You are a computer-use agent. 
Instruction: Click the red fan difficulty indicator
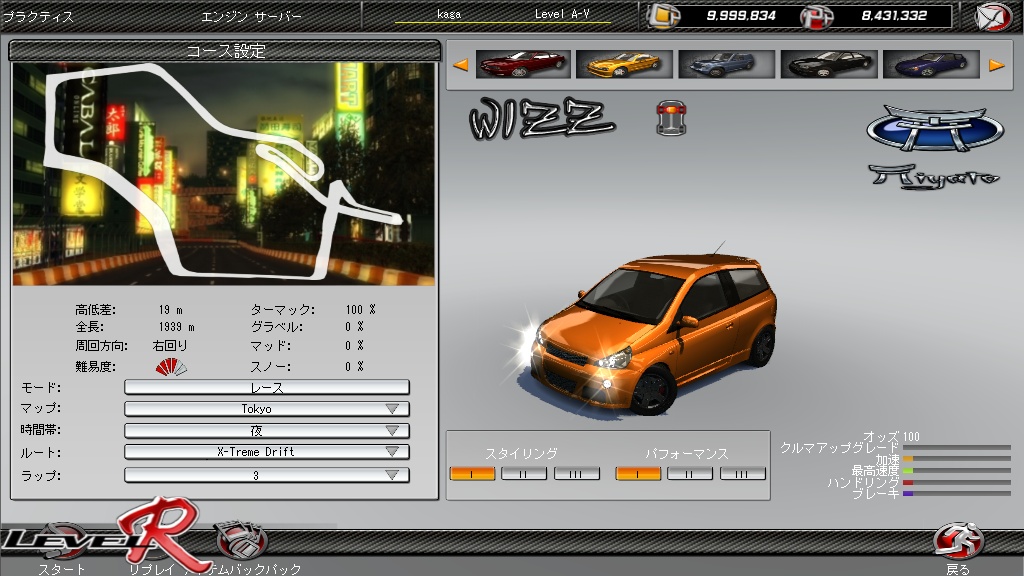tap(170, 366)
